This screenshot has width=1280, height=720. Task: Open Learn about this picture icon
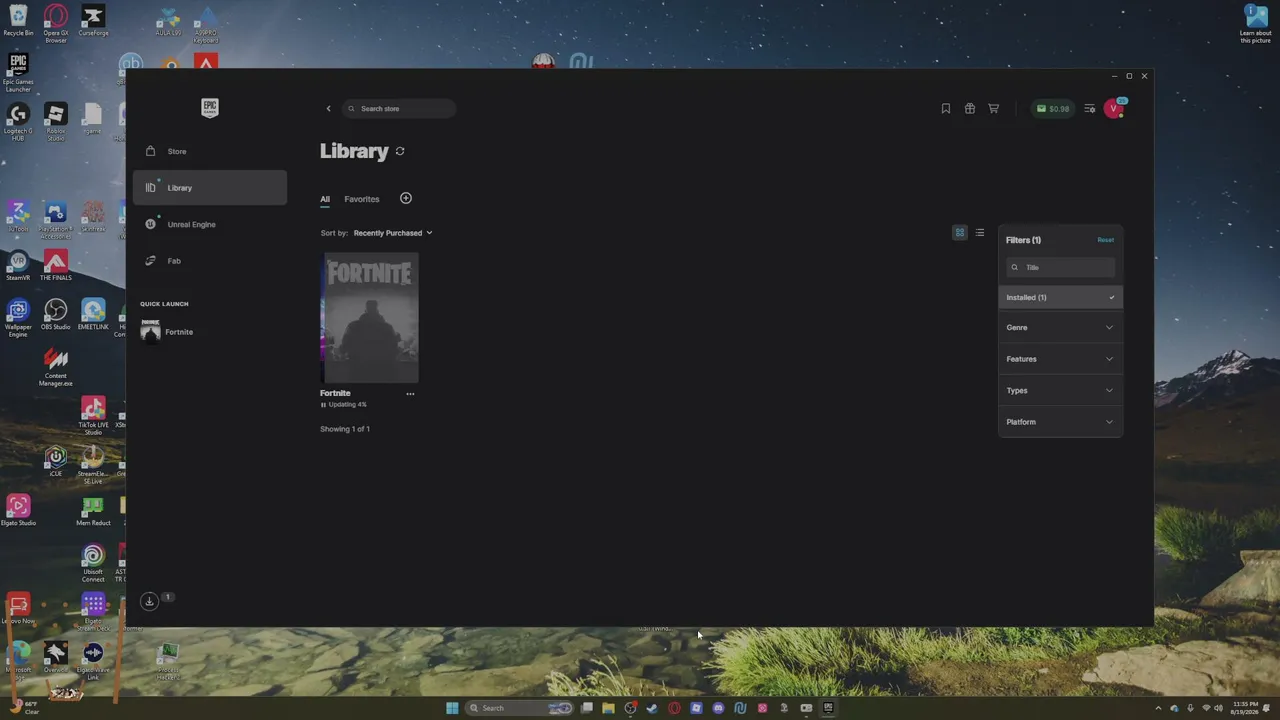coord(1256,24)
